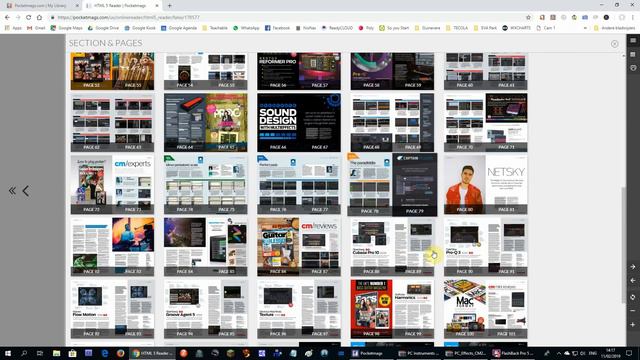Zoom out with the minus icon
The image size is (640, 360).
(633, 311)
